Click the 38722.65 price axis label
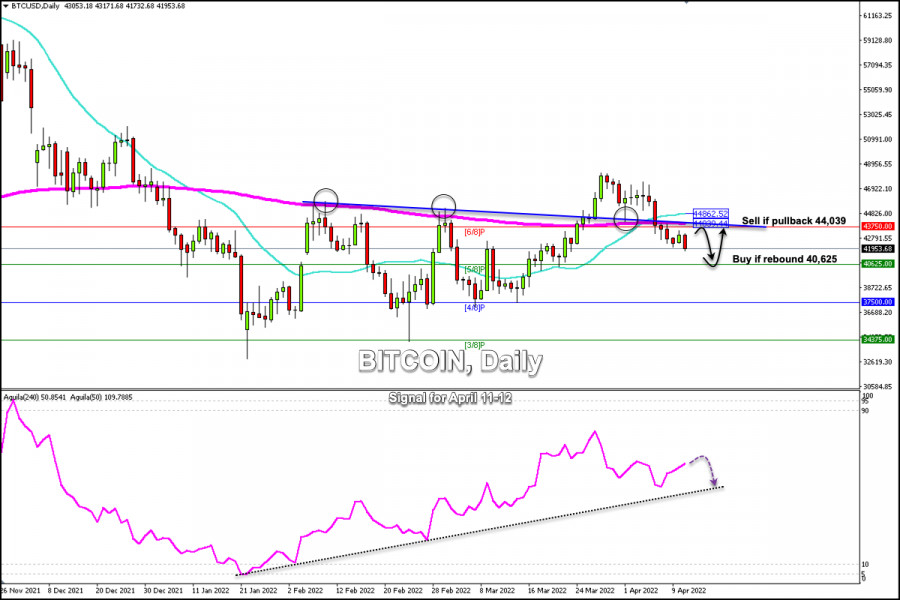 pyautogui.click(x=878, y=288)
